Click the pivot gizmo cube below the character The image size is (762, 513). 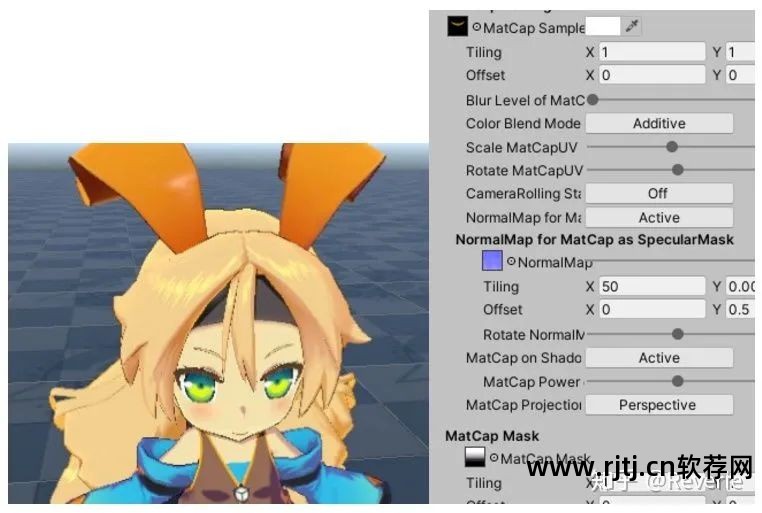pos(242,493)
